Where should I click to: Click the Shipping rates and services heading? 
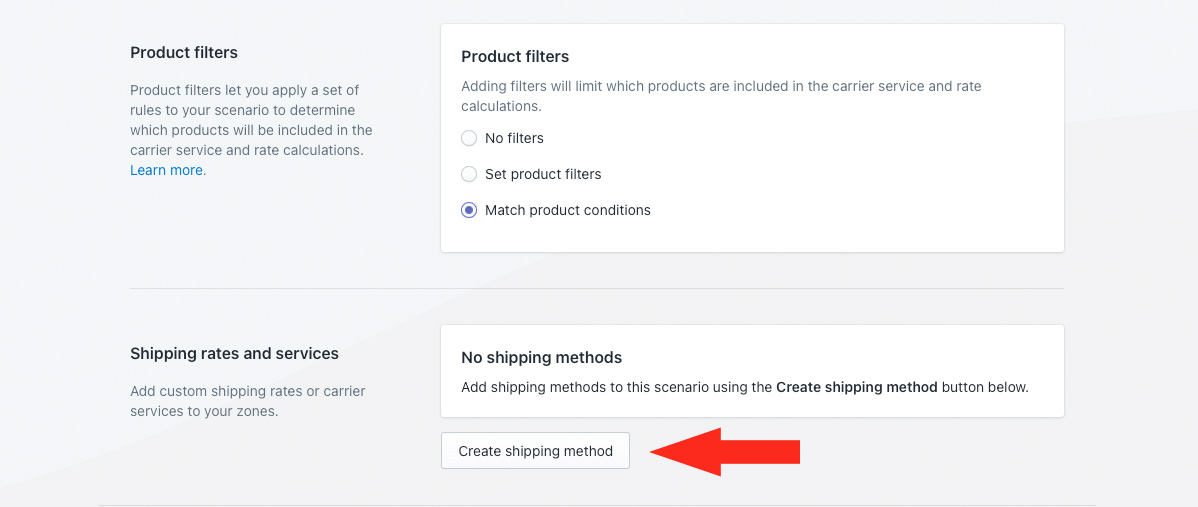pos(234,353)
